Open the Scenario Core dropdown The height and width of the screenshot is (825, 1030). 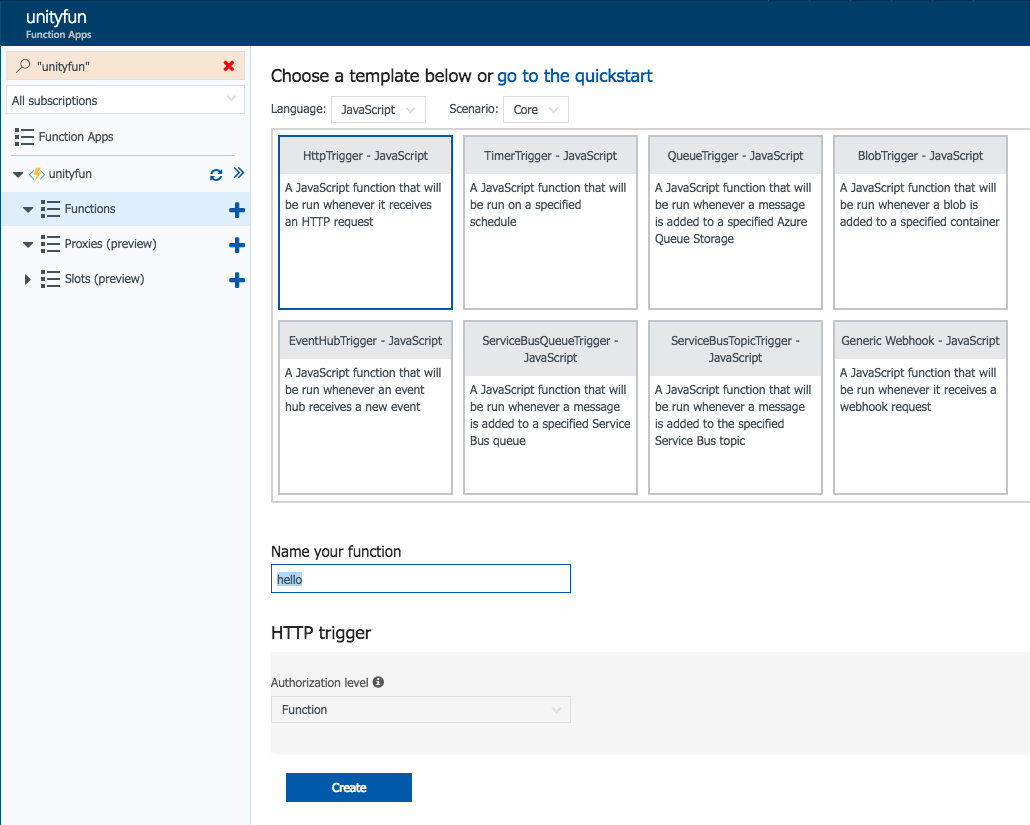[536, 110]
